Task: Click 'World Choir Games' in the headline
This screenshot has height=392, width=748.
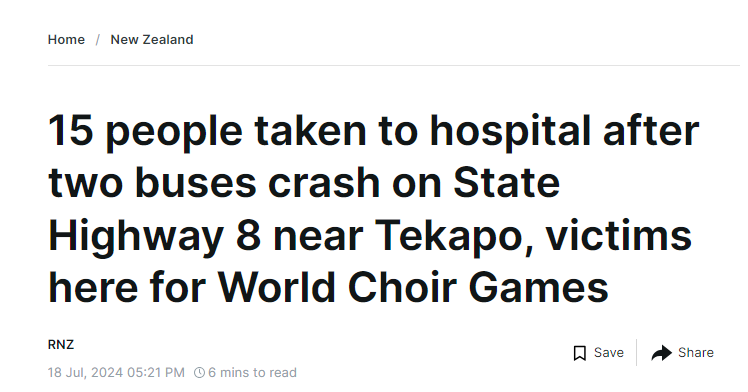Action: (x=413, y=287)
